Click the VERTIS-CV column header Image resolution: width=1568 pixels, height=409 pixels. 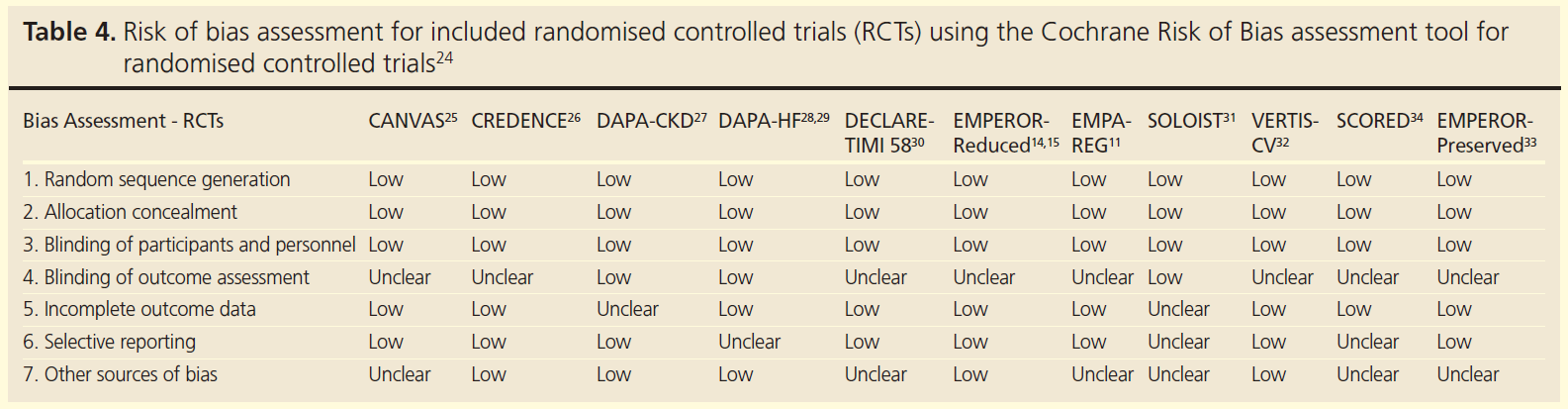[1284, 133]
